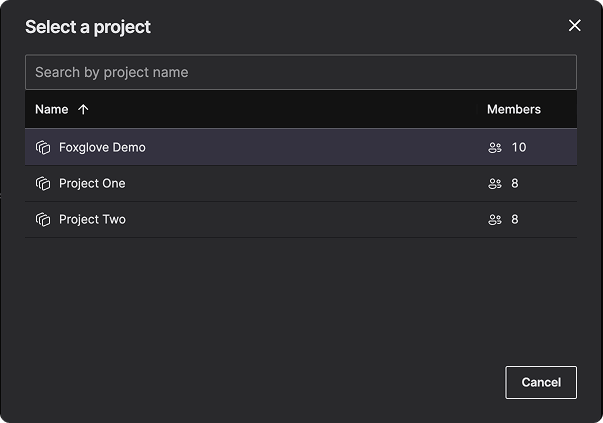603x423 pixels.
Task: Sort by the Name column header
Action: (x=52, y=110)
